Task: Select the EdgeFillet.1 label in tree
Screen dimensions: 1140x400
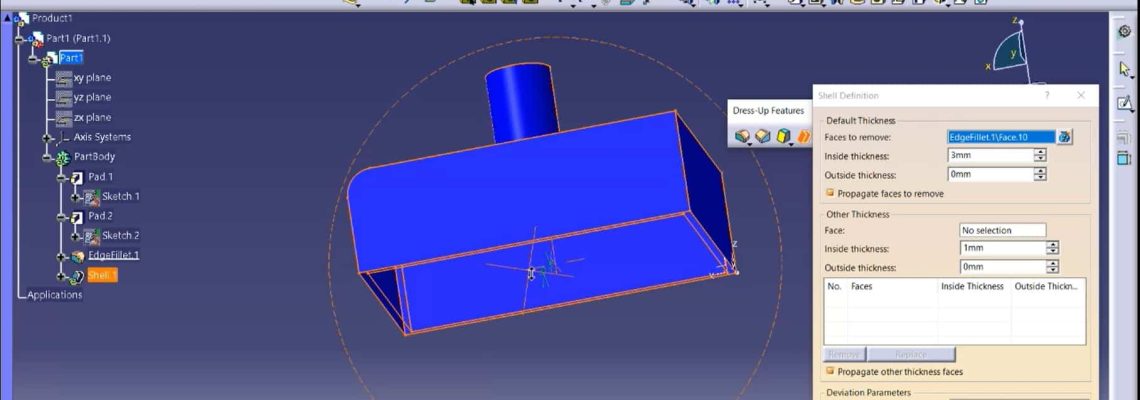Action: 114,255
